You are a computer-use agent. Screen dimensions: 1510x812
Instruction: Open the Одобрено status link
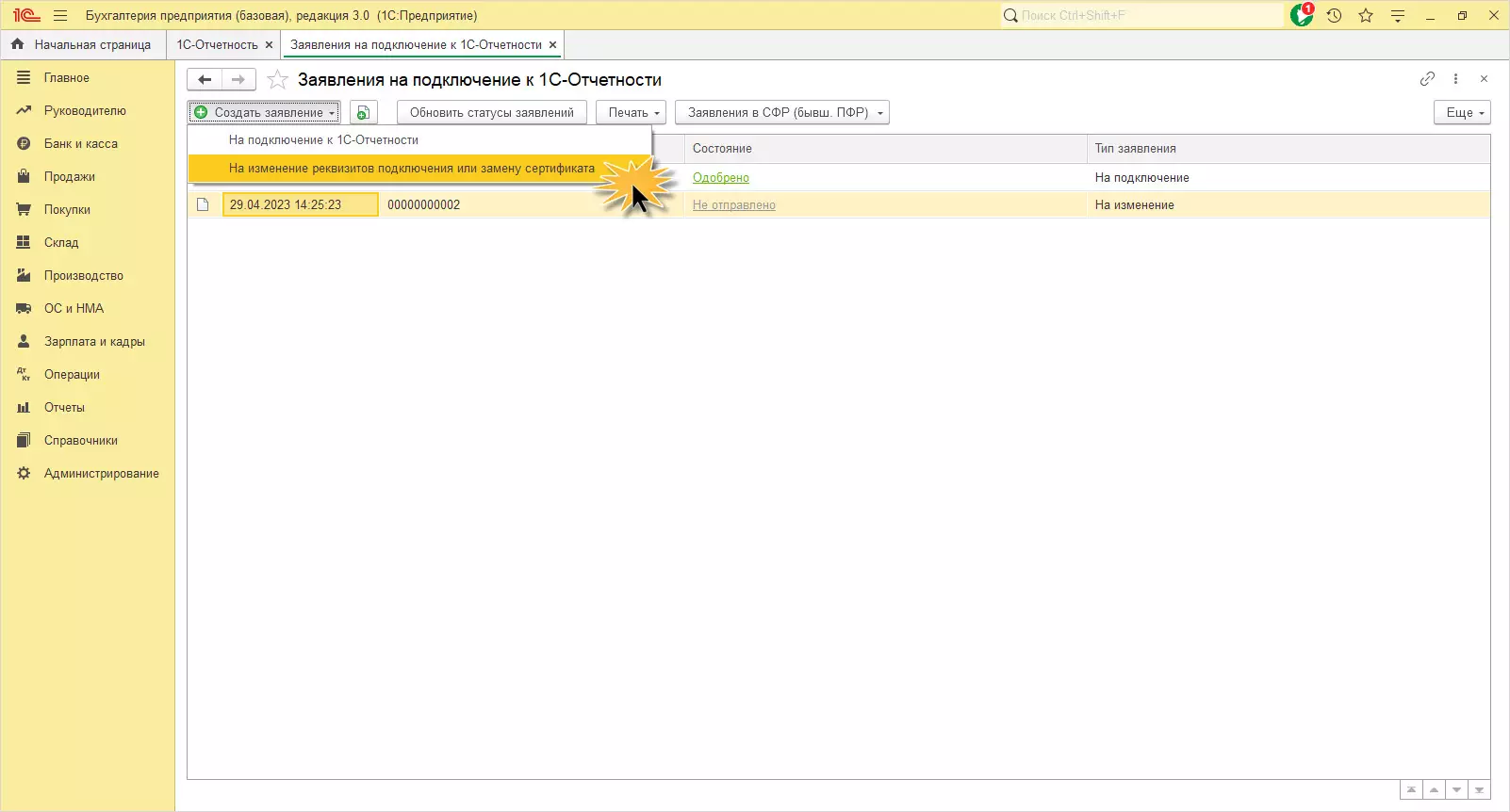pyautogui.click(x=721, y=177)
